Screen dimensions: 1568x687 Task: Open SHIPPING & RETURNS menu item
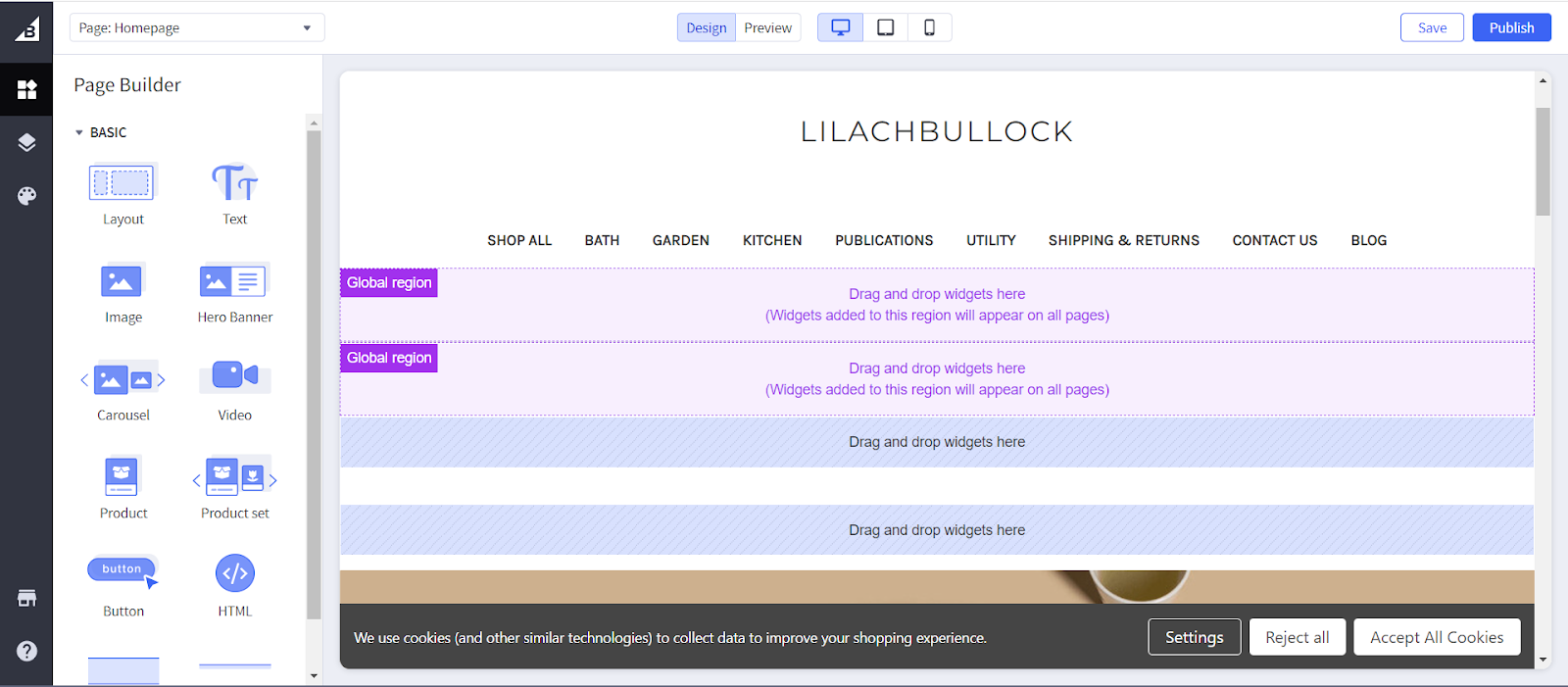[1124, 240]
